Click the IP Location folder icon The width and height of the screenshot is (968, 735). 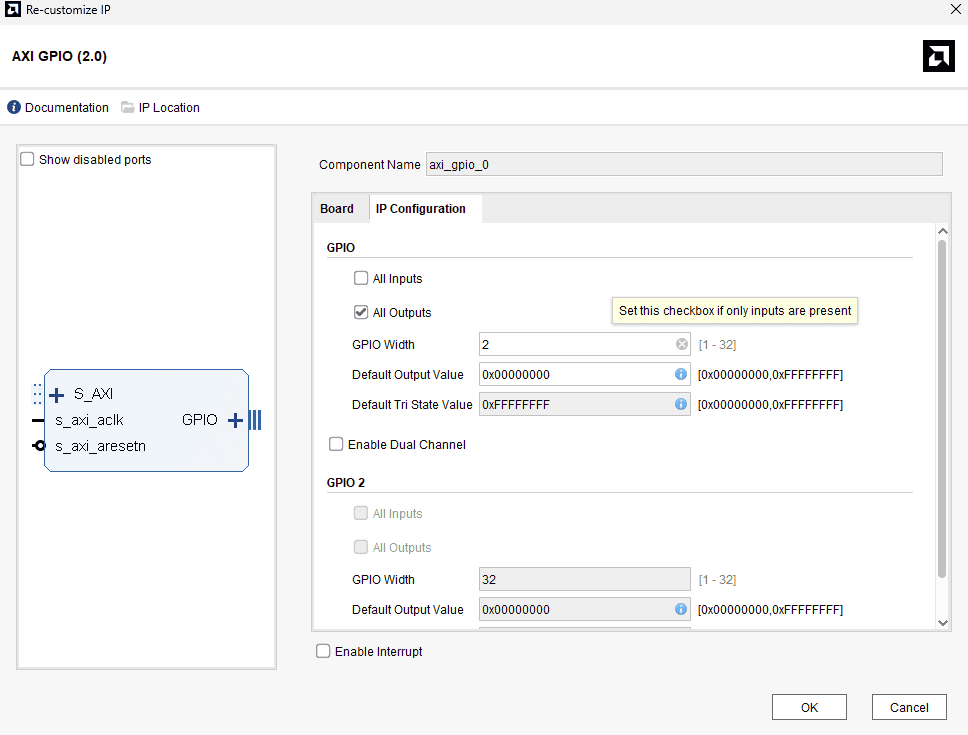(128, 108)
